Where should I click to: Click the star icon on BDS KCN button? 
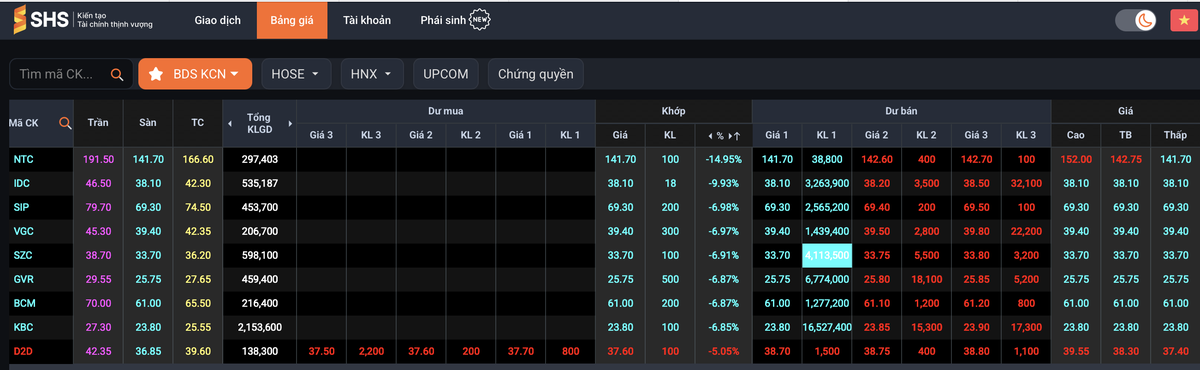coord(157,74)
